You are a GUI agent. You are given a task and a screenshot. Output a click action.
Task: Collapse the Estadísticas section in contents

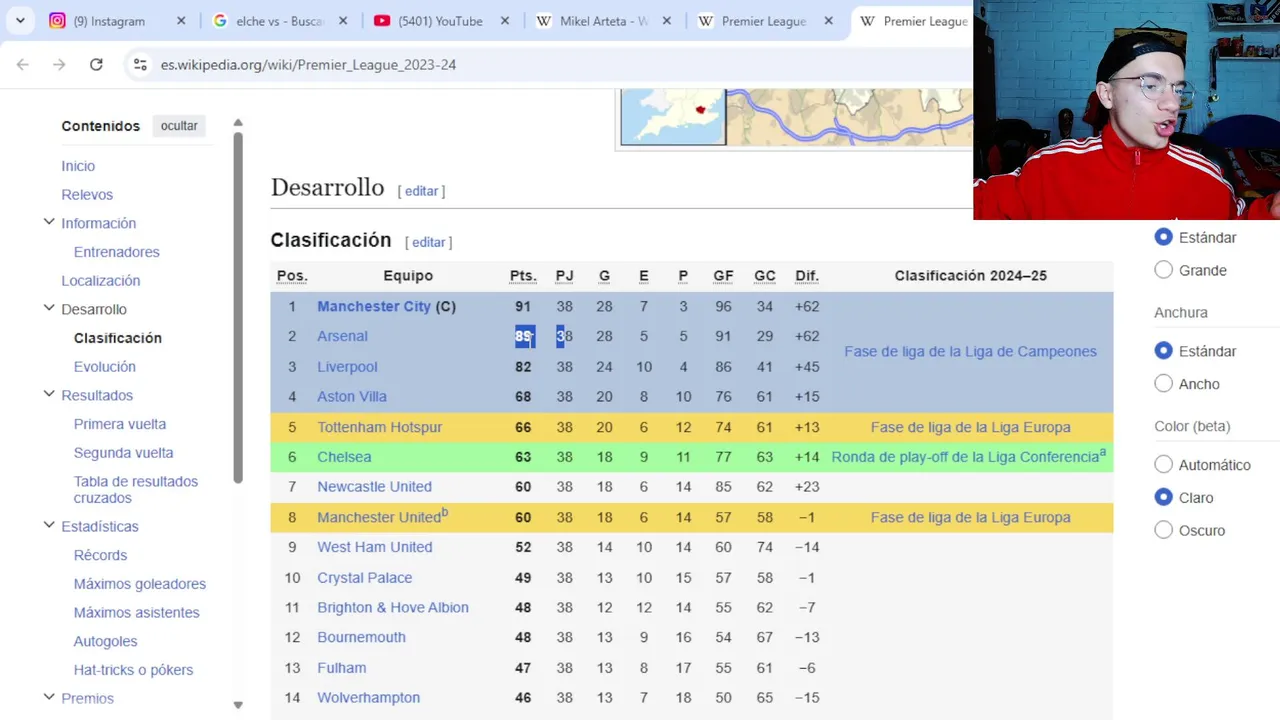click(x=49, y=525)
